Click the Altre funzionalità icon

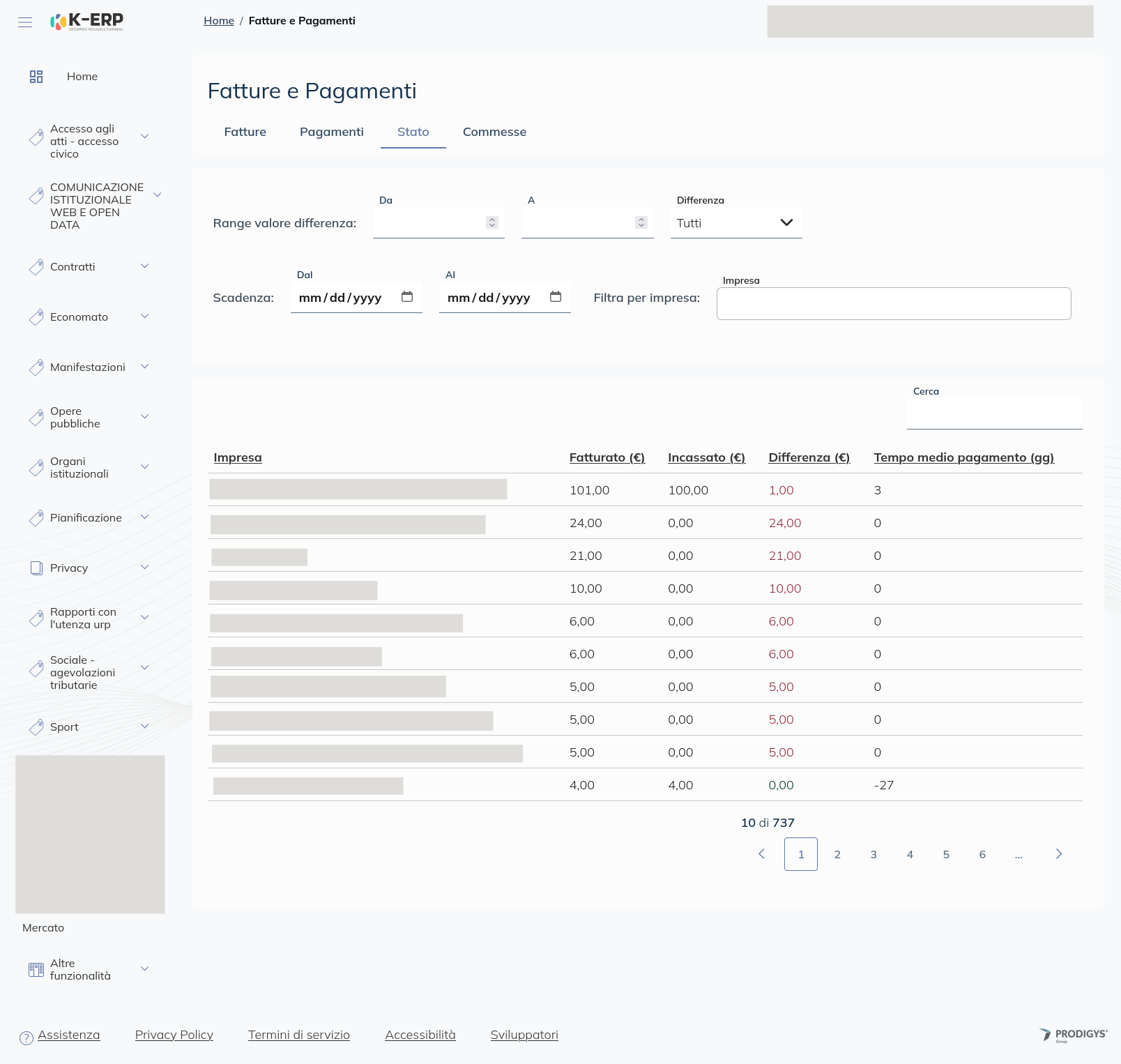tap(36, 970)
